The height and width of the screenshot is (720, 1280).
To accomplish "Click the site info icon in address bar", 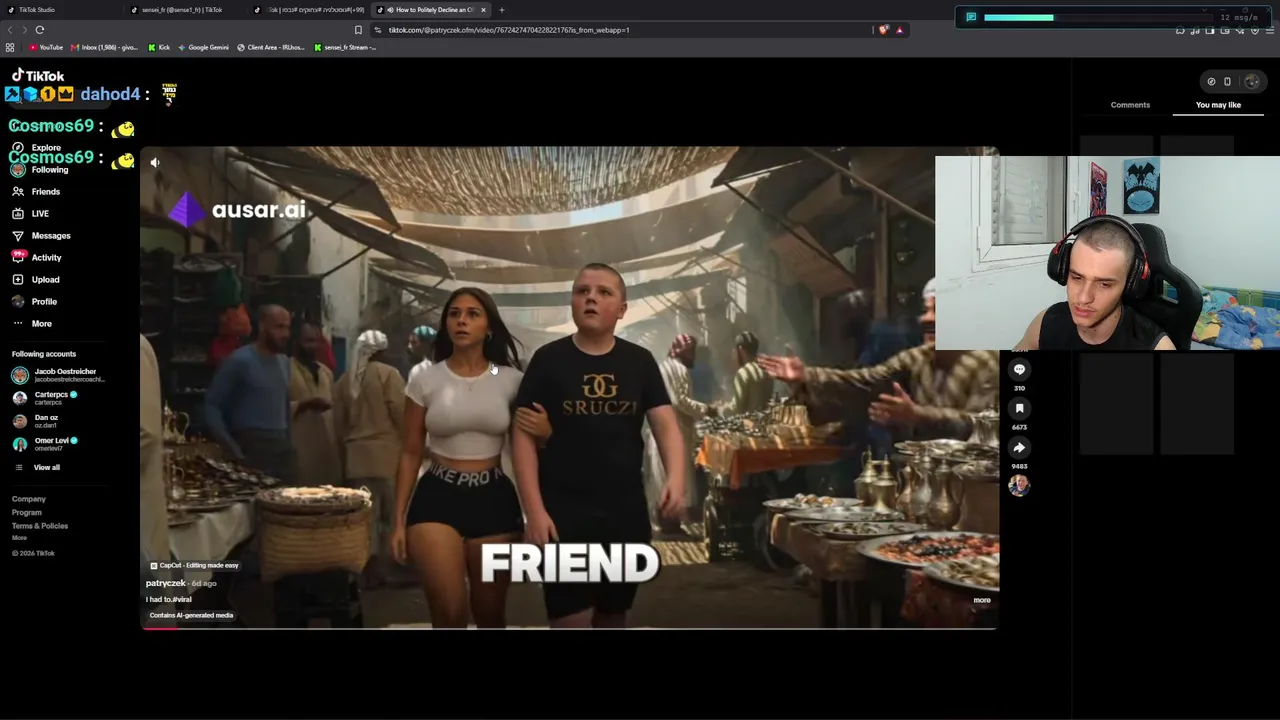I will 378,30.
